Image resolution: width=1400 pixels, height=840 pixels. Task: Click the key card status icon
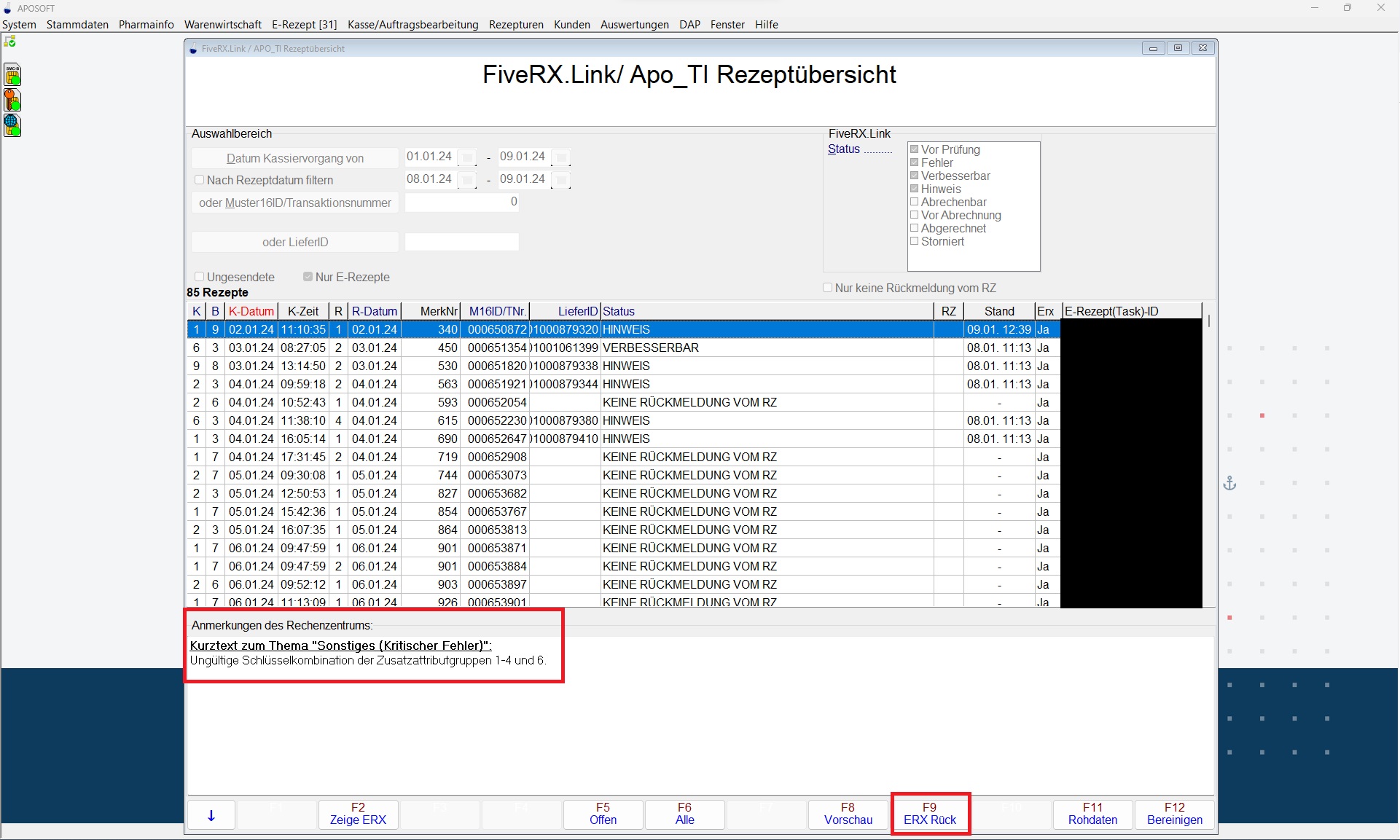click(x=12, y=100)
